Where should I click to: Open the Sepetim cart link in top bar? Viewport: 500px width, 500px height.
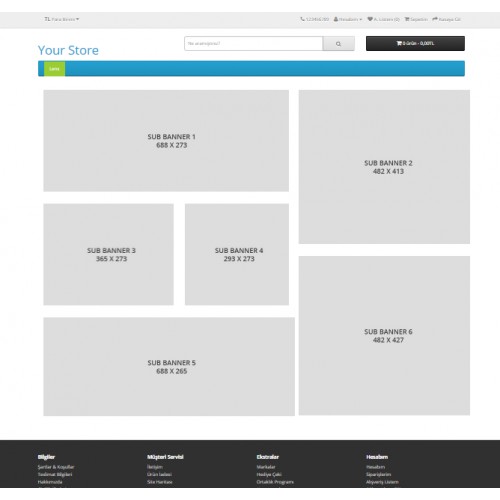pos(416,19)
